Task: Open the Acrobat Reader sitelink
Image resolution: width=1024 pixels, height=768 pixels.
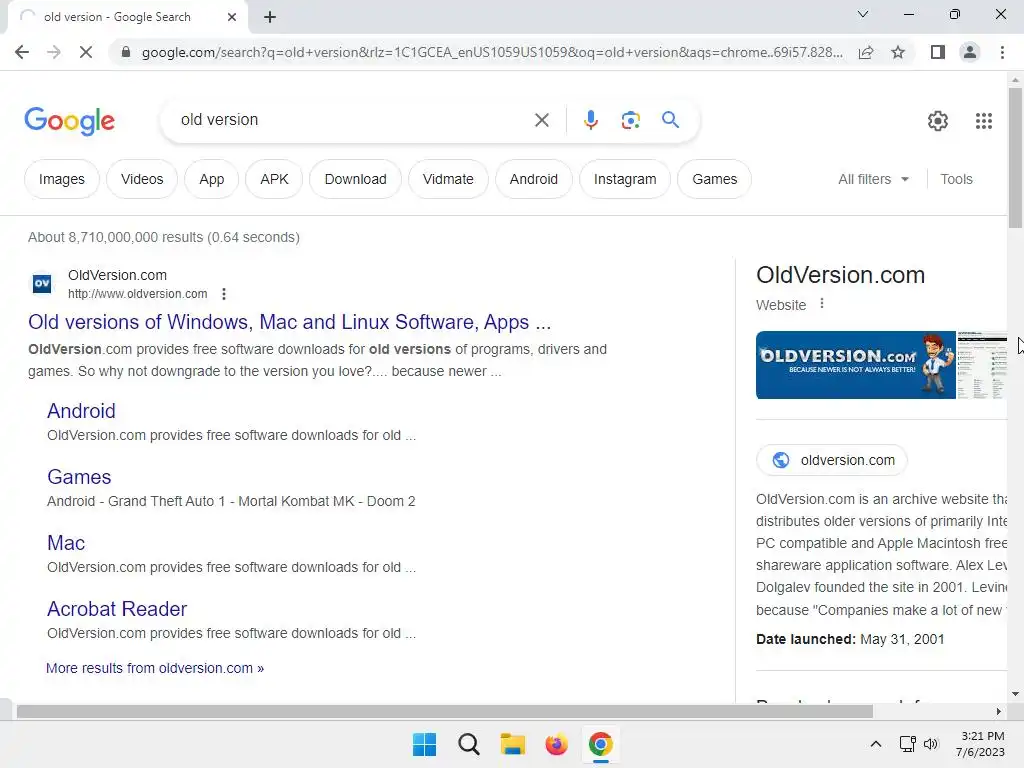Action: pos(117,609)
